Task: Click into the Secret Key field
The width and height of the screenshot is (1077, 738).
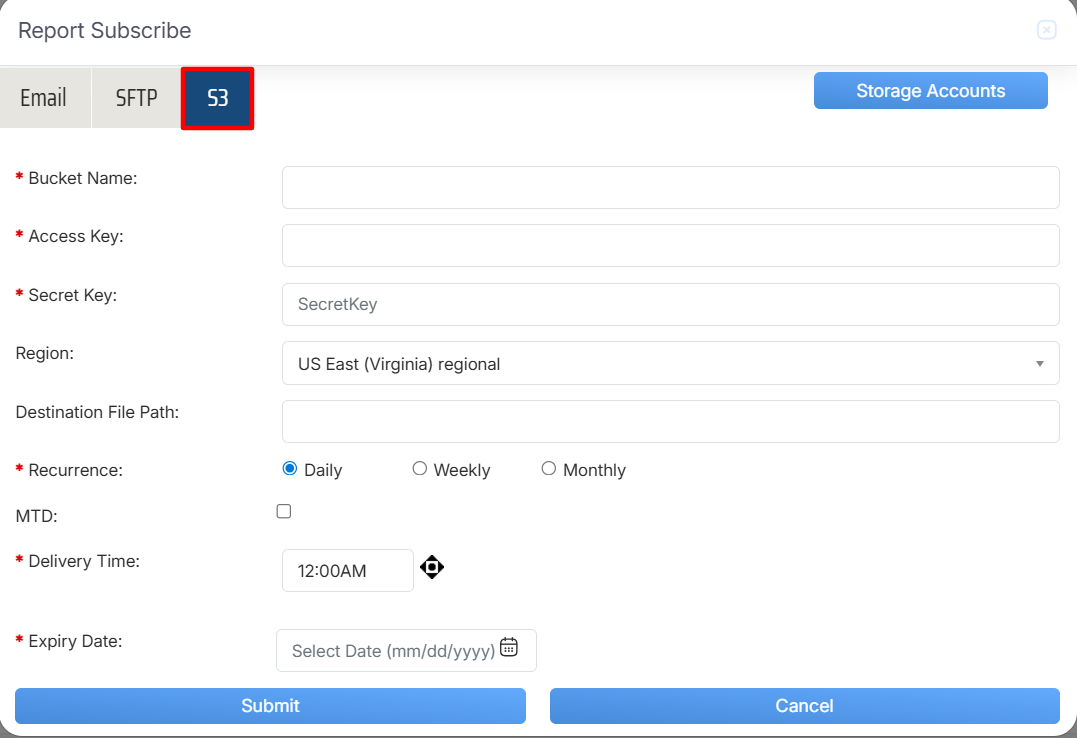Action: tap(670, 304)
